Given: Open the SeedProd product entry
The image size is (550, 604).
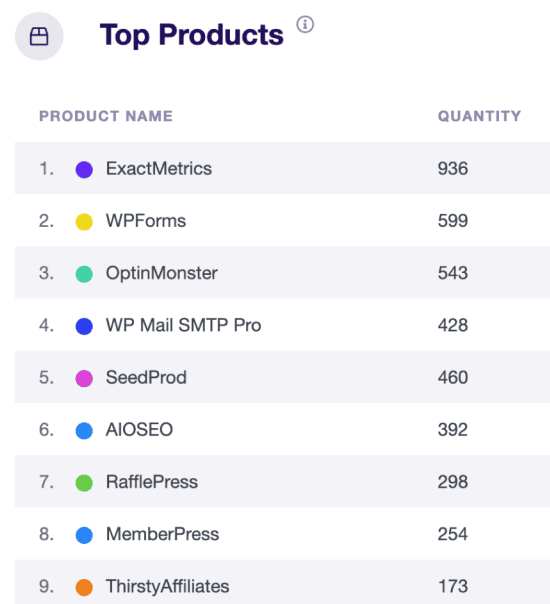Looking at the screenshot, I should [146, 378].
